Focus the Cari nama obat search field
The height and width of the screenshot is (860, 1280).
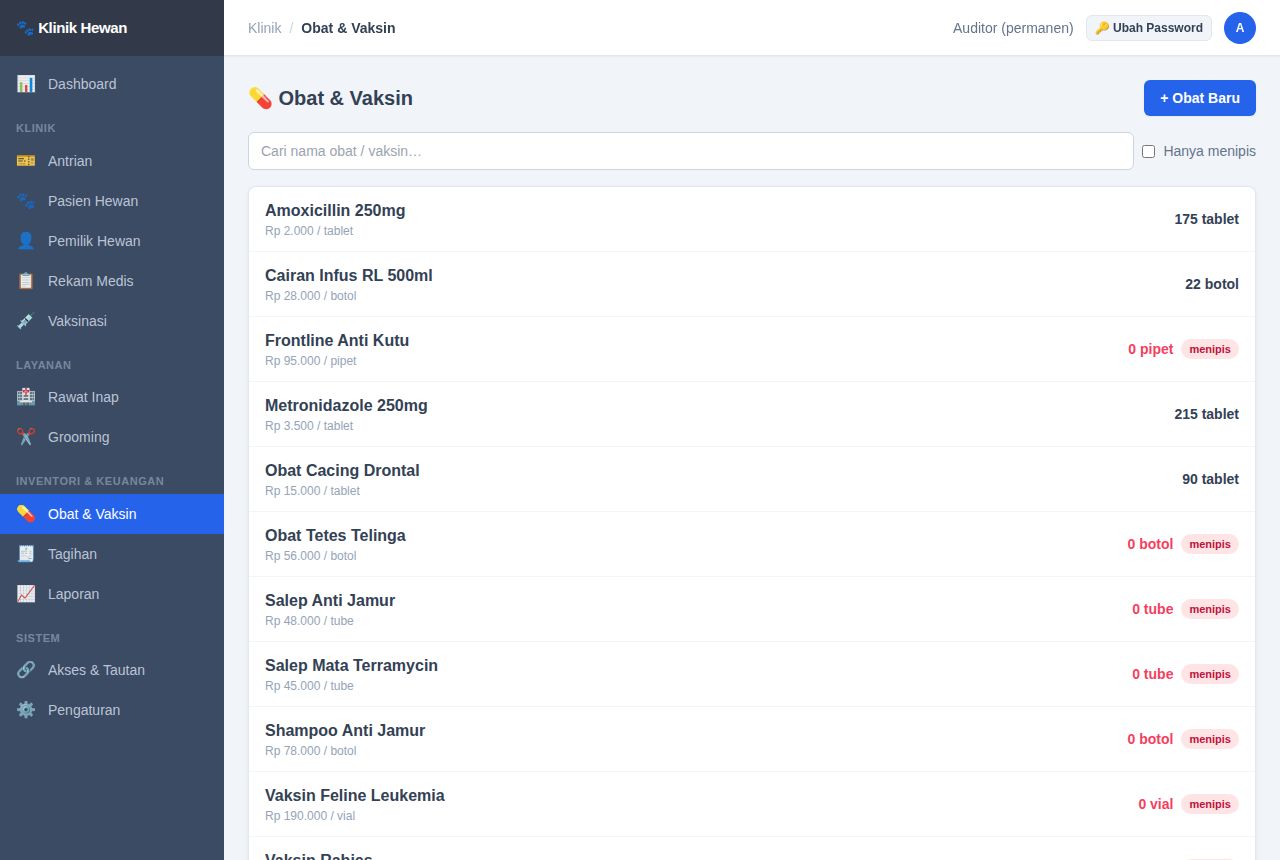coord(691,151)
